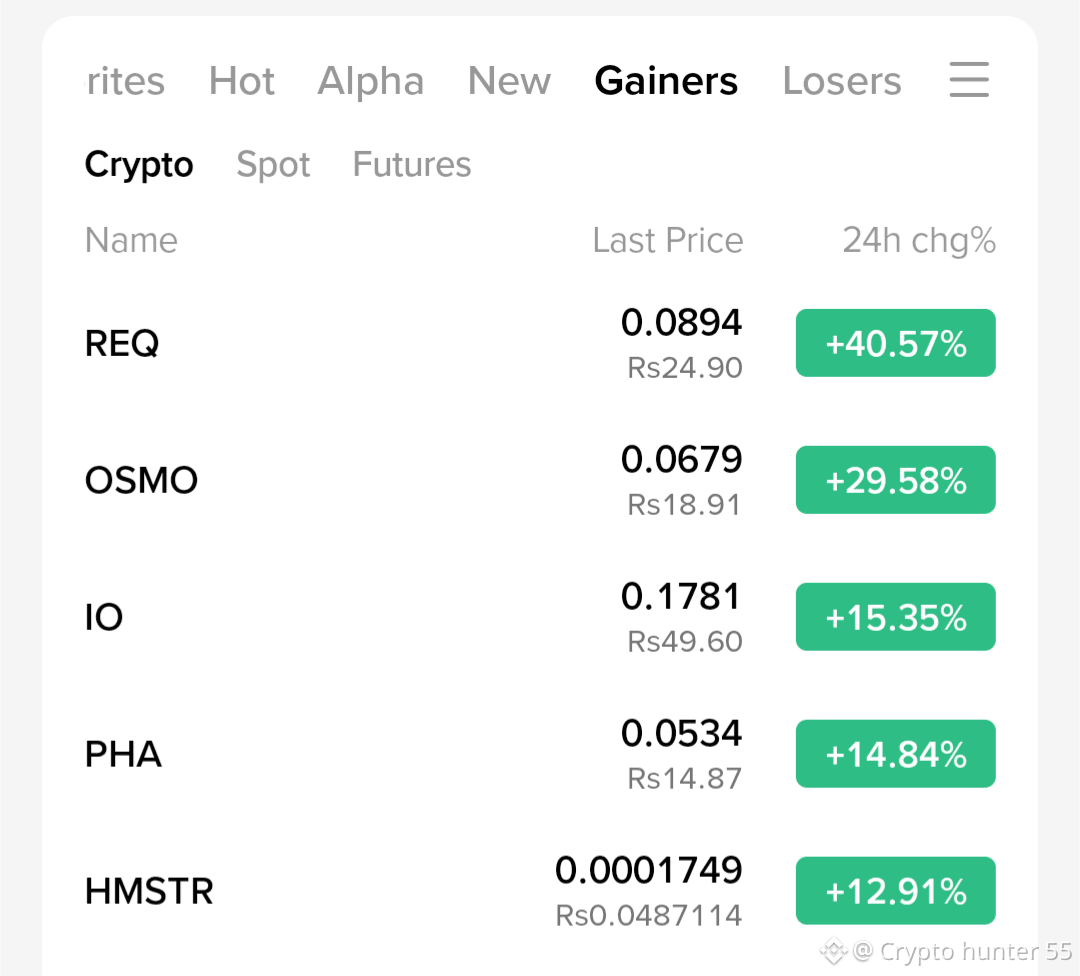Viewport: 1080px width, 976px height.
Task: Switch to the Alpha tab
Action: pos(371,81)
